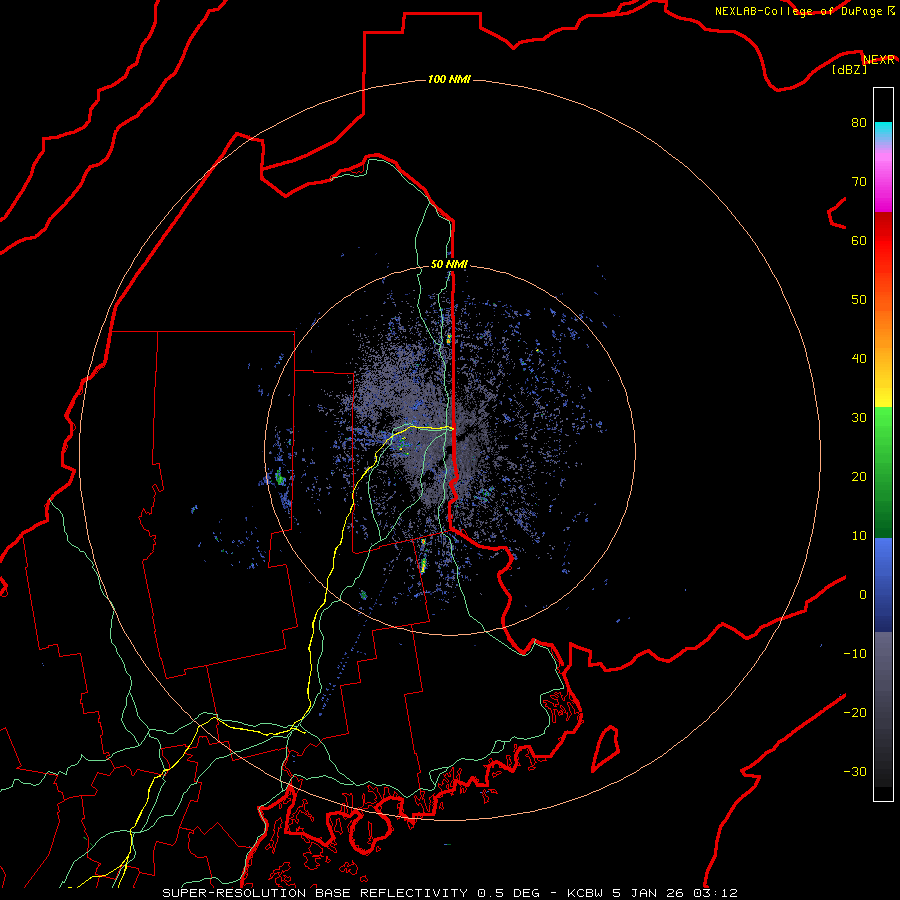Click the 30 value on dBZ scale

[859, 417]
